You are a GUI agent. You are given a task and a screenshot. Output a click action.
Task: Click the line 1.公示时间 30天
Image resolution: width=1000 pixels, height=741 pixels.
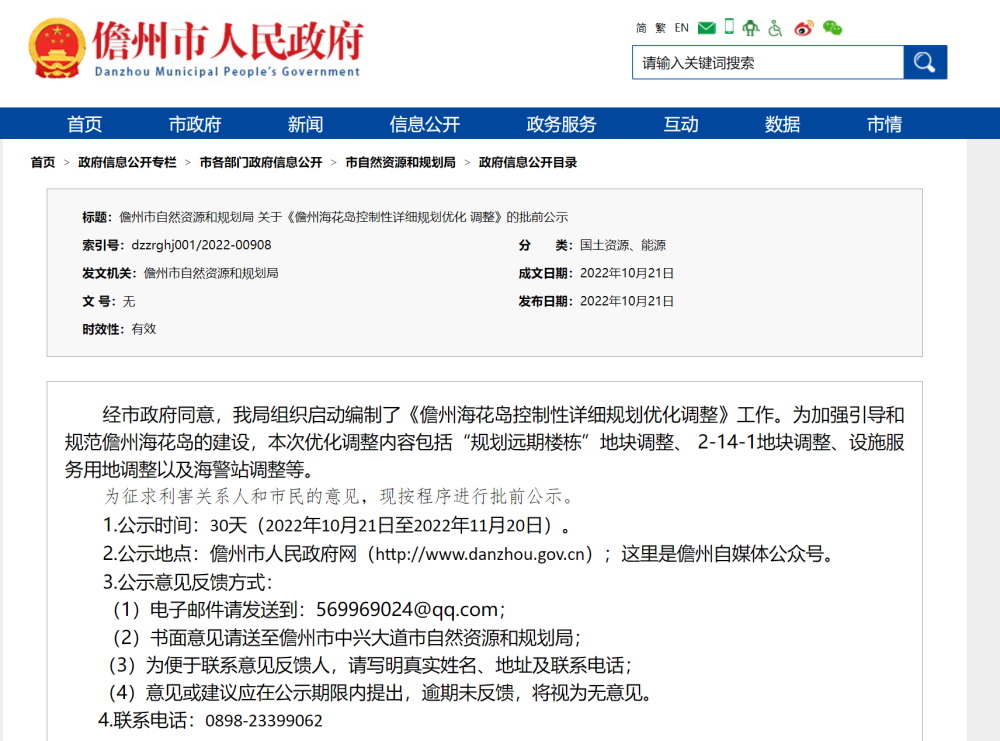[x=336, y=525]
